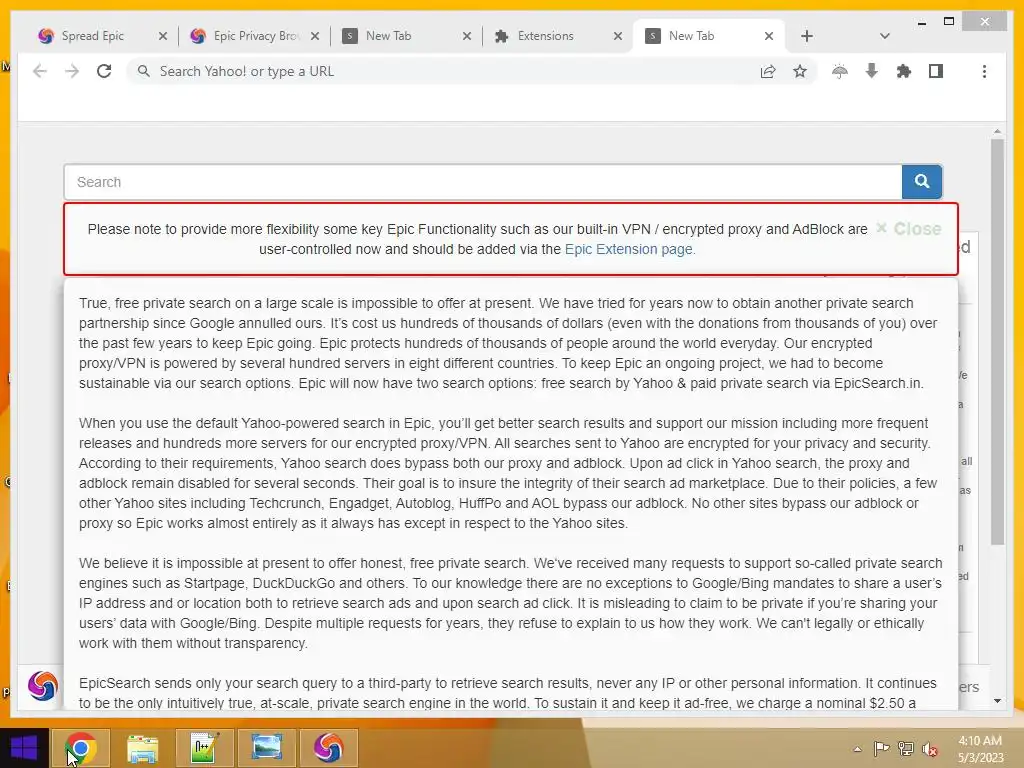Open the downloads arrow icon
Image resolution: width=1024 pixels, height=768 pixels.
click(871, 71)
